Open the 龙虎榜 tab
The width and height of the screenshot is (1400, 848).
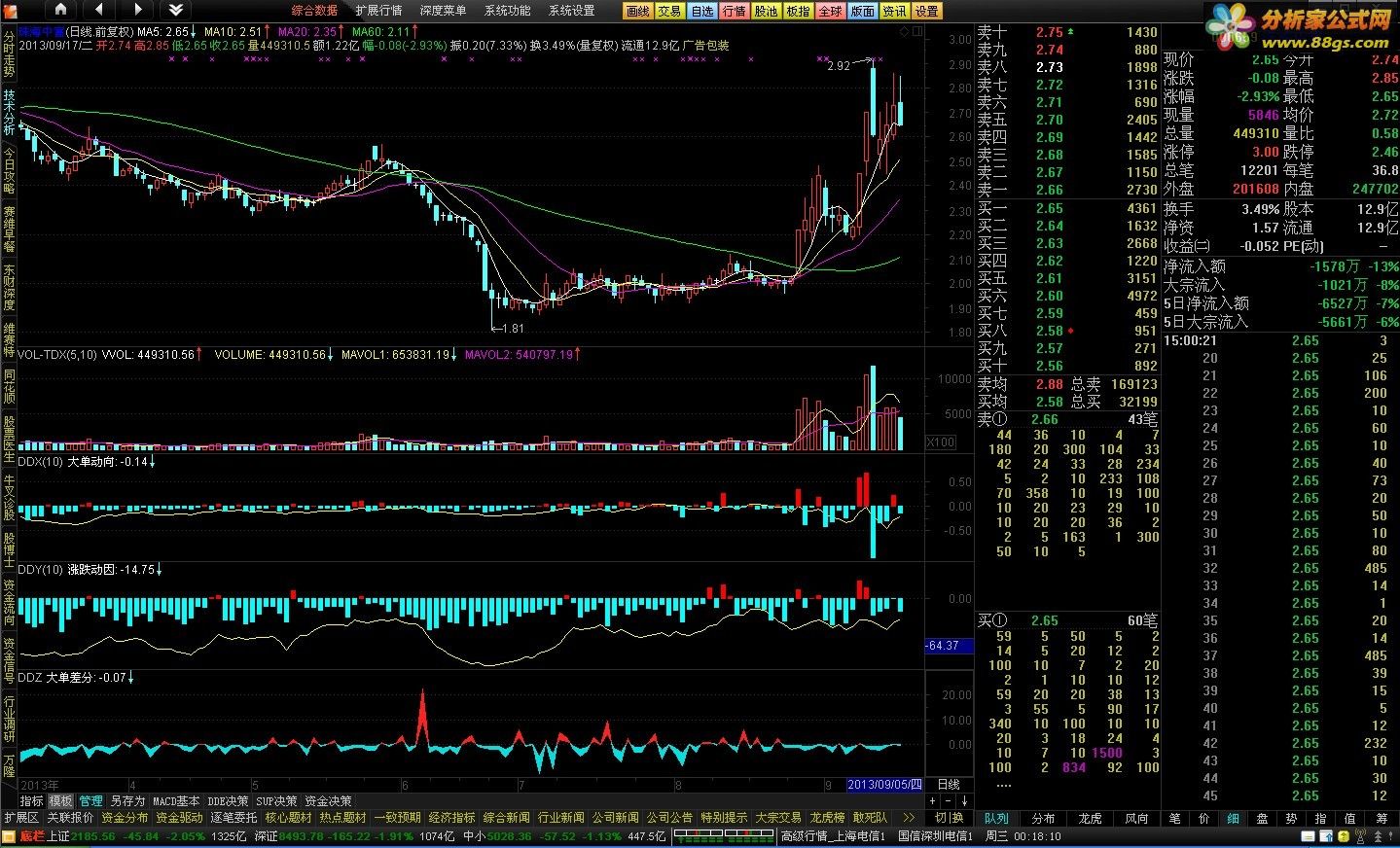click(x=827, y=818)
